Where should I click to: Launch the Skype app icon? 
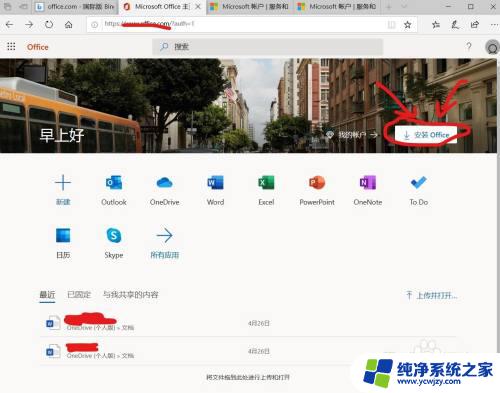tap(114, 235)
